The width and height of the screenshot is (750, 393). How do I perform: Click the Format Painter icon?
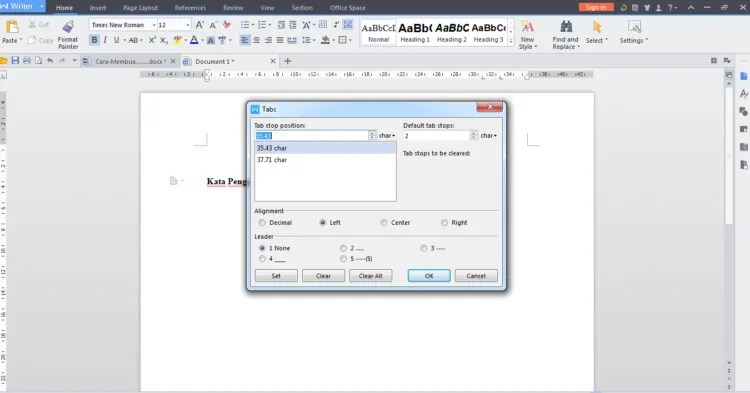coord(68,27)
